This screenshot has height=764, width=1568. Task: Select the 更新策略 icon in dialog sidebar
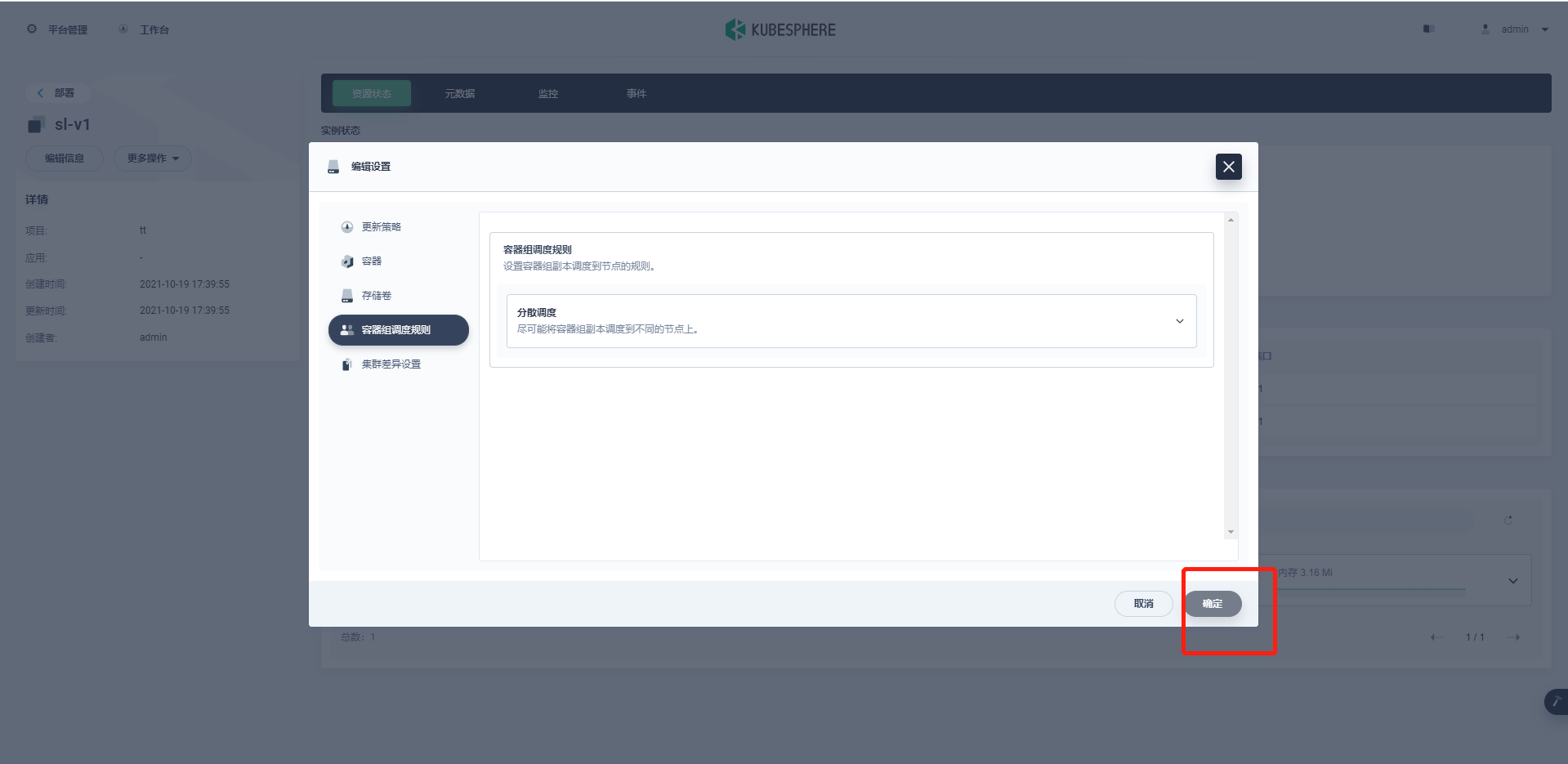click(x=346, y=227)
